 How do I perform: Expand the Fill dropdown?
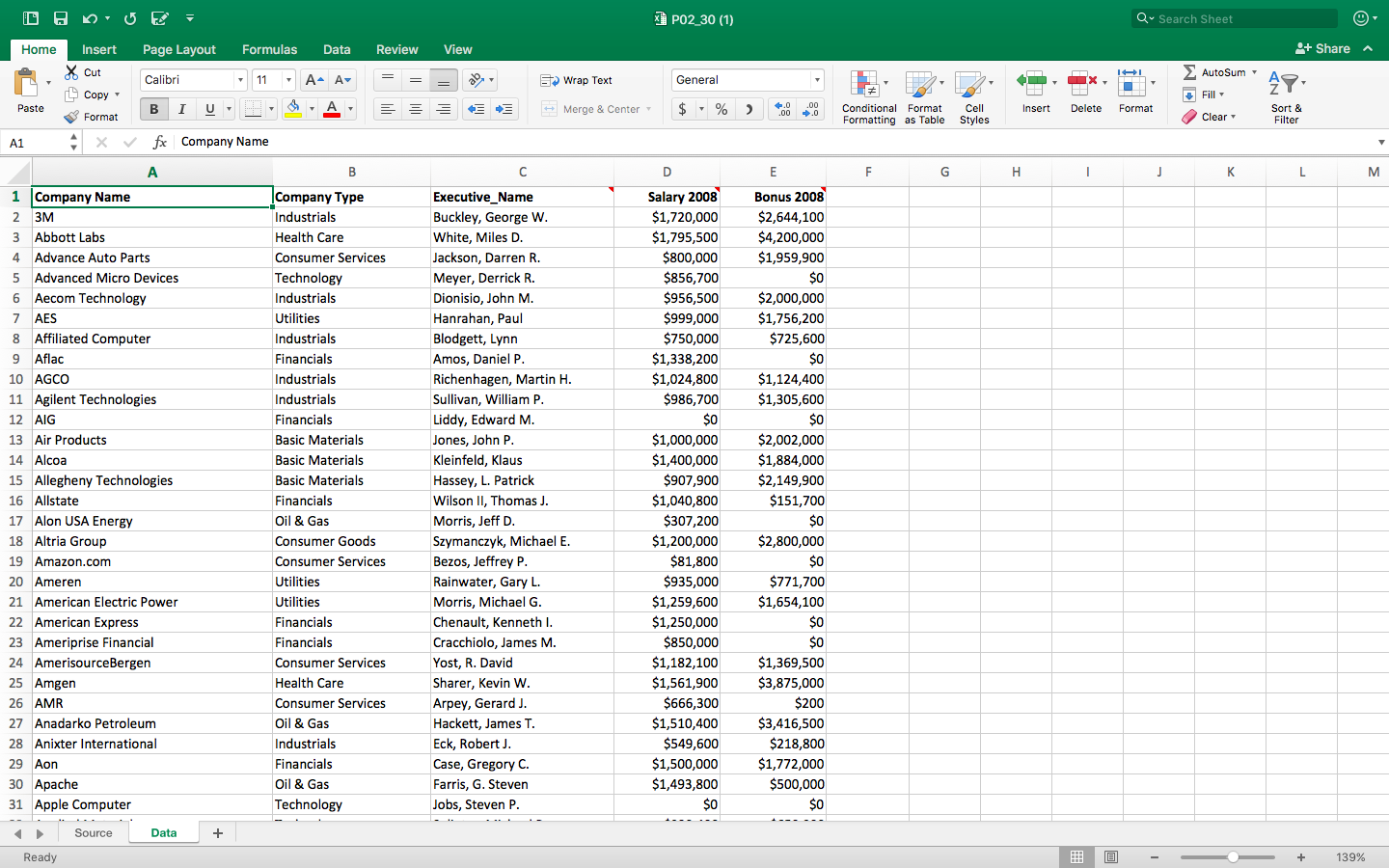(1221, 95)
